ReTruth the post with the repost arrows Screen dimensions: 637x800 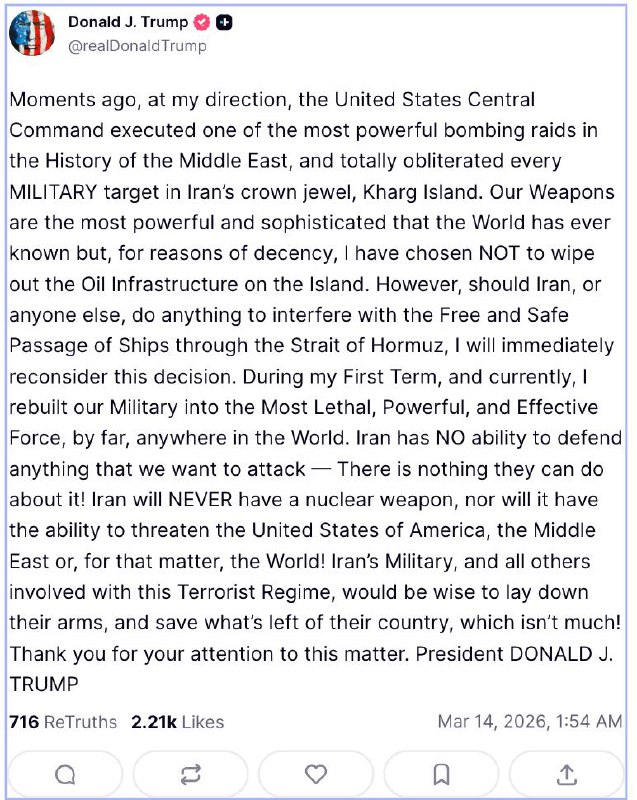pos(190,774)
